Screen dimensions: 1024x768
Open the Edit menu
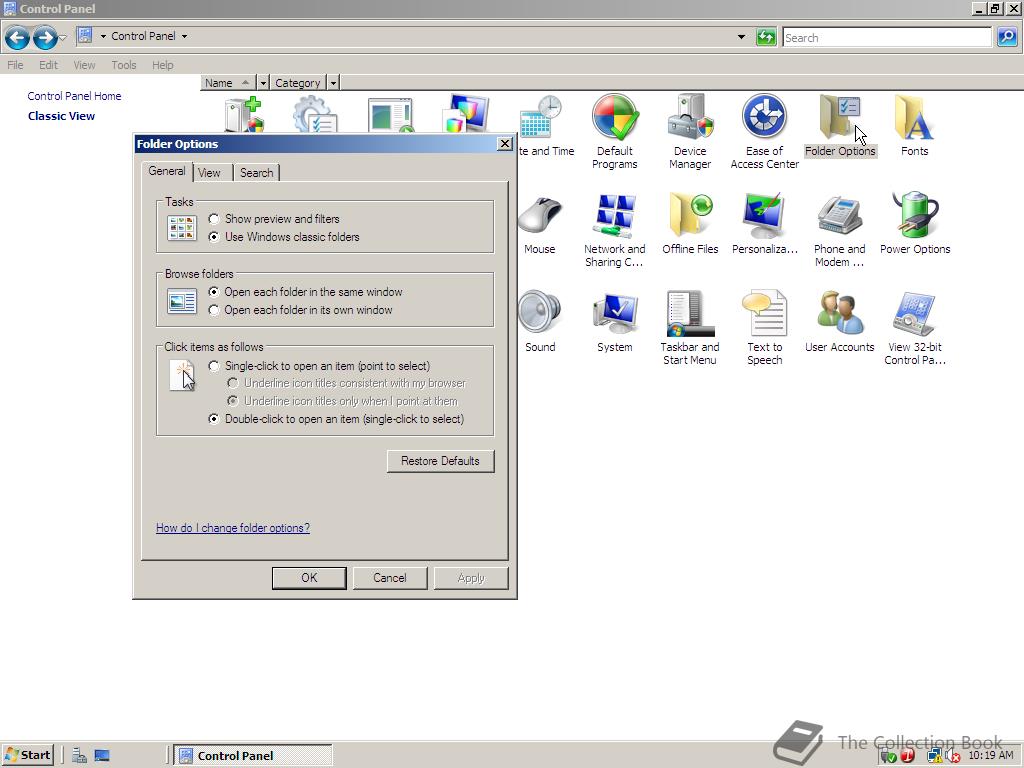48,65
